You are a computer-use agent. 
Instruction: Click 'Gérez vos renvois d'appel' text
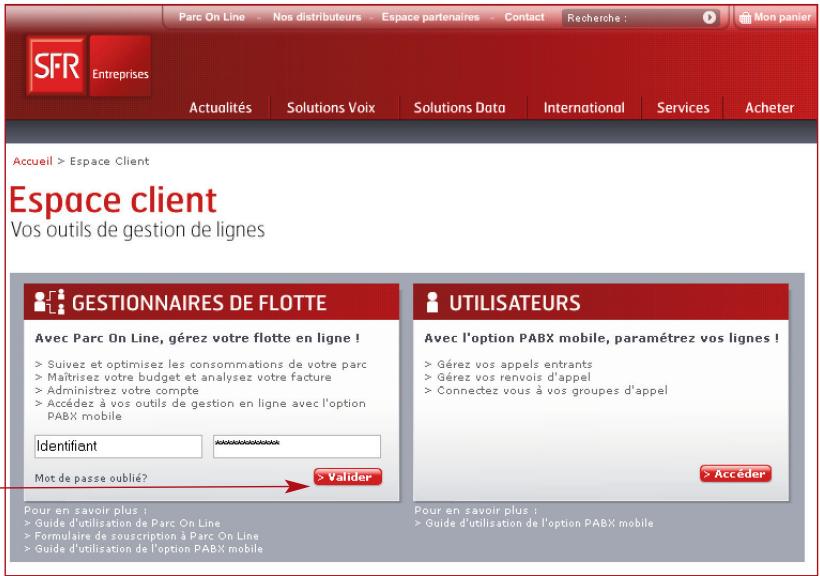pyautogui.click(x=514, y=377)
